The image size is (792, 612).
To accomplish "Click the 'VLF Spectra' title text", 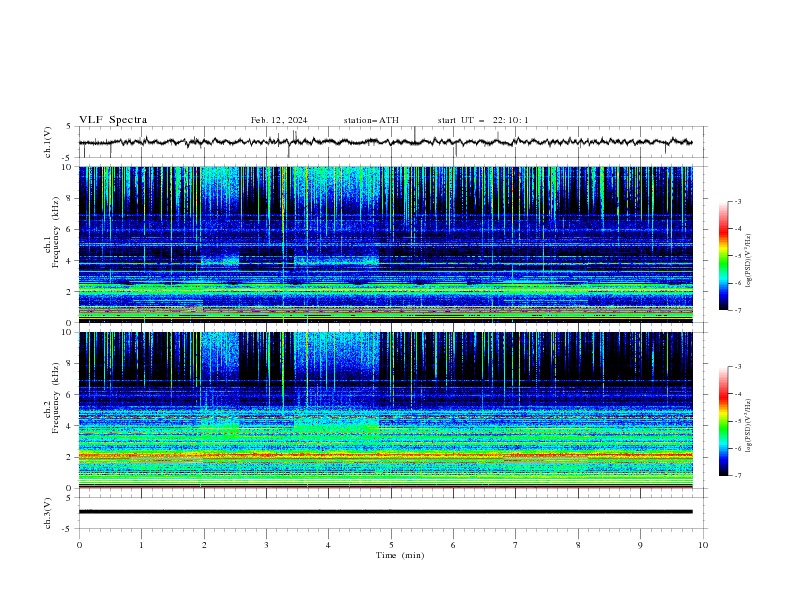I will tap(113, 120).
